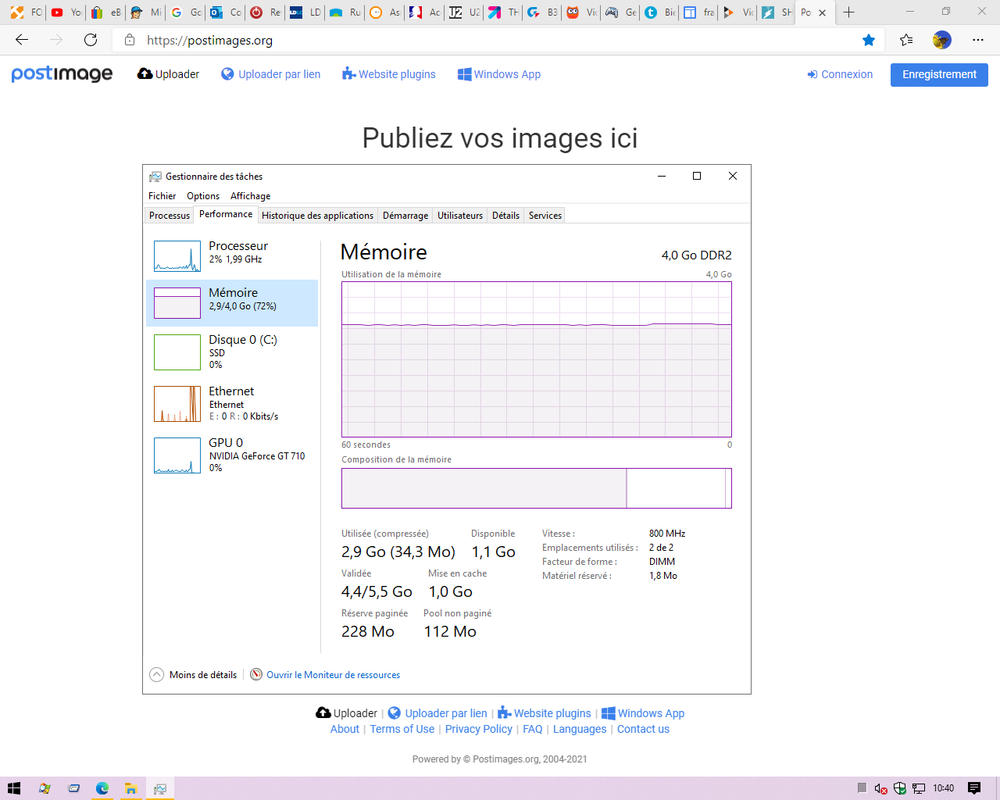The width and height of the screenshot is (1000, 800).
Task: Open Uploader par lien in top navigation
Action: [270, 74]
